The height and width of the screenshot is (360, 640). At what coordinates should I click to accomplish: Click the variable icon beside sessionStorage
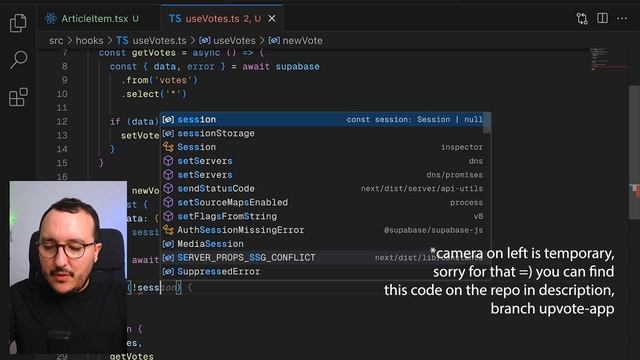[x=168, y=133]
